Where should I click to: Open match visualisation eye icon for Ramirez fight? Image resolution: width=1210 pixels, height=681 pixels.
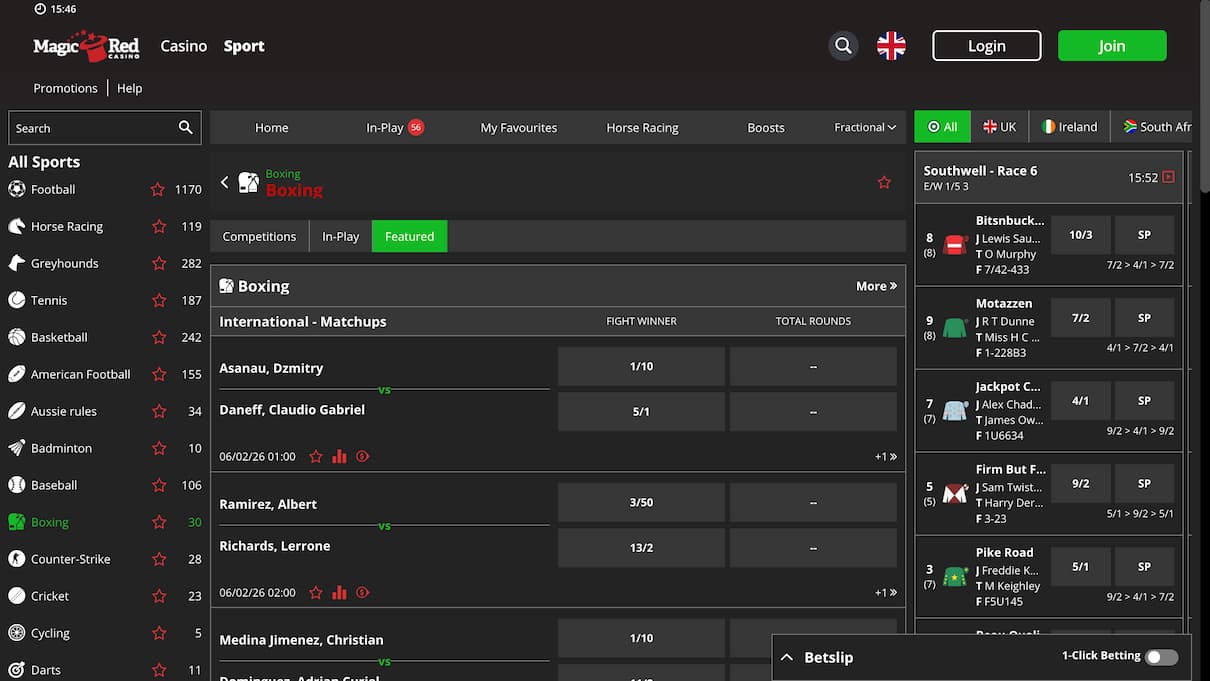pyautogui.click(x=362, y=592)
